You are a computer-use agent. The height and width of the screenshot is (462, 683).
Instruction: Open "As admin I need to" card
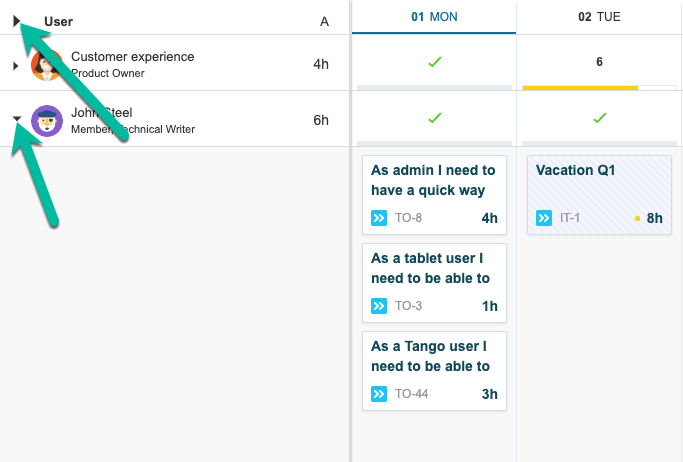click(433, 180)
